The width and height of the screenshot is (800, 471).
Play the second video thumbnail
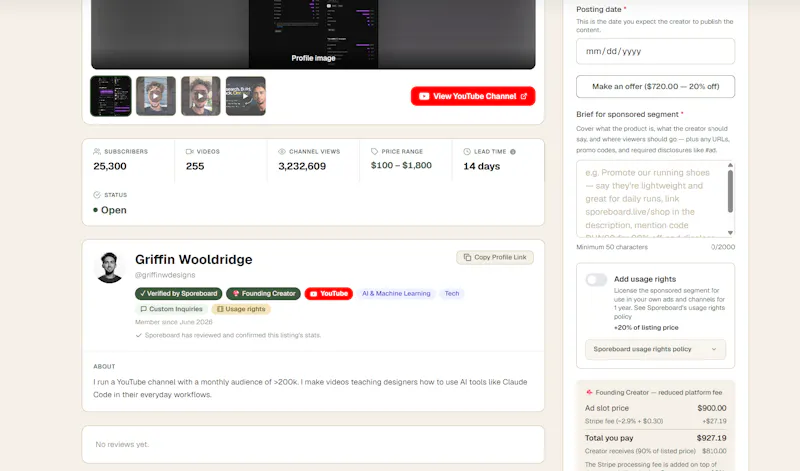(x=156, y=96)
